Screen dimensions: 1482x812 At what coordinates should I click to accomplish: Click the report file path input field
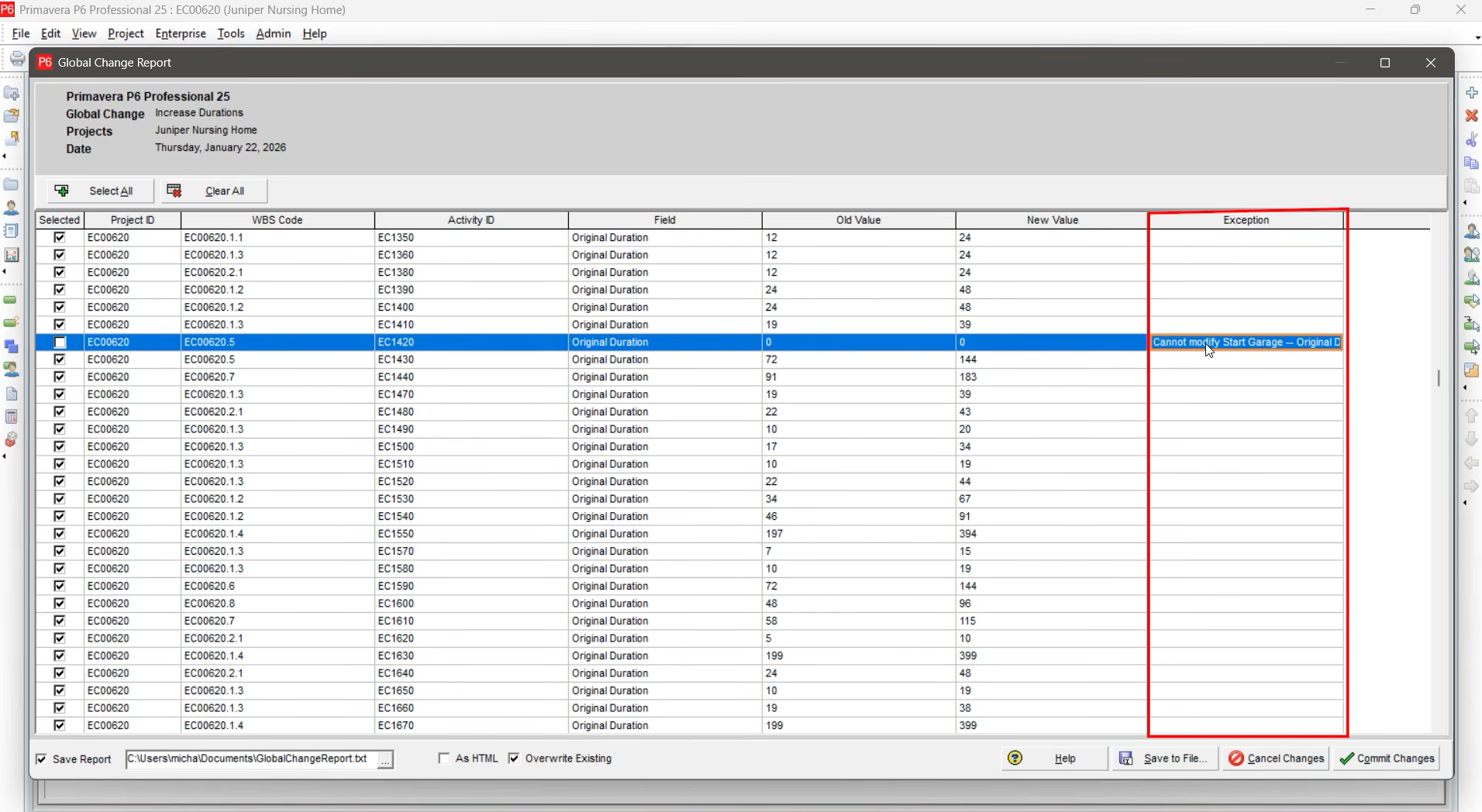pos(248,759)
